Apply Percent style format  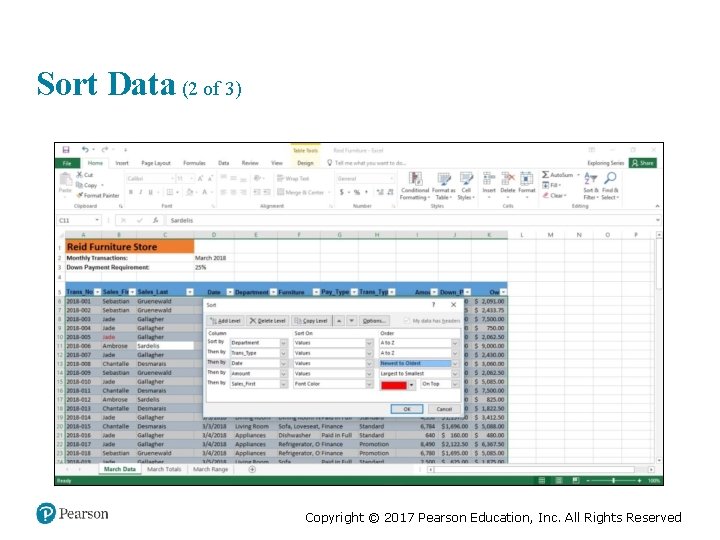point(357,192)
